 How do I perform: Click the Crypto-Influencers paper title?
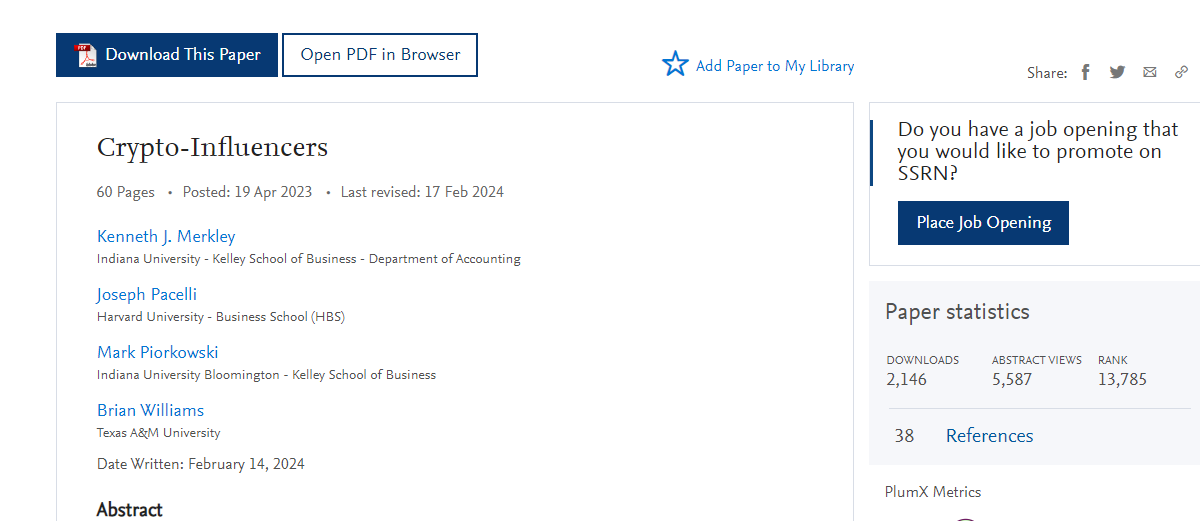tap(212, 148)
